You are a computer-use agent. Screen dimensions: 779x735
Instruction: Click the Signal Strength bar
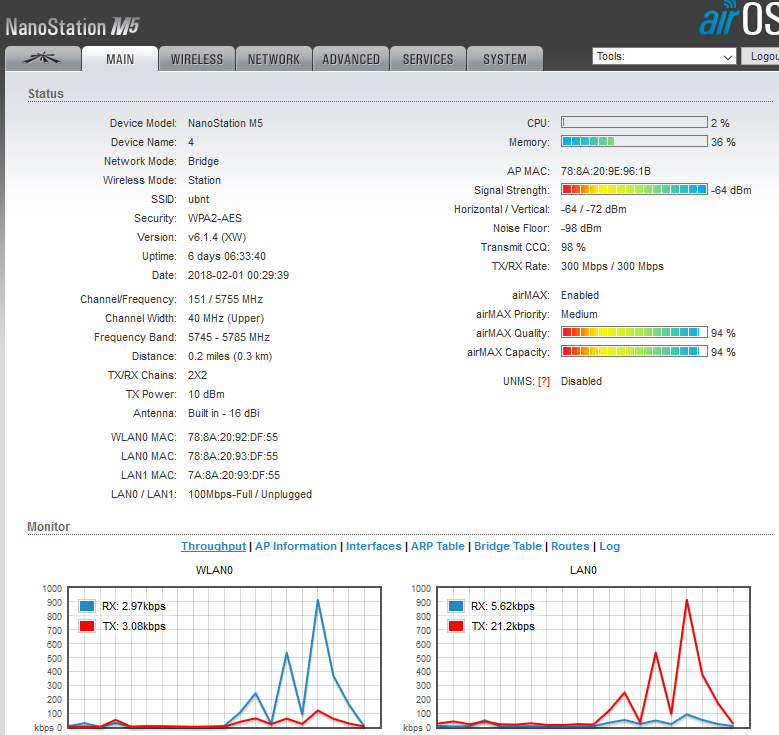click(634, 189)
